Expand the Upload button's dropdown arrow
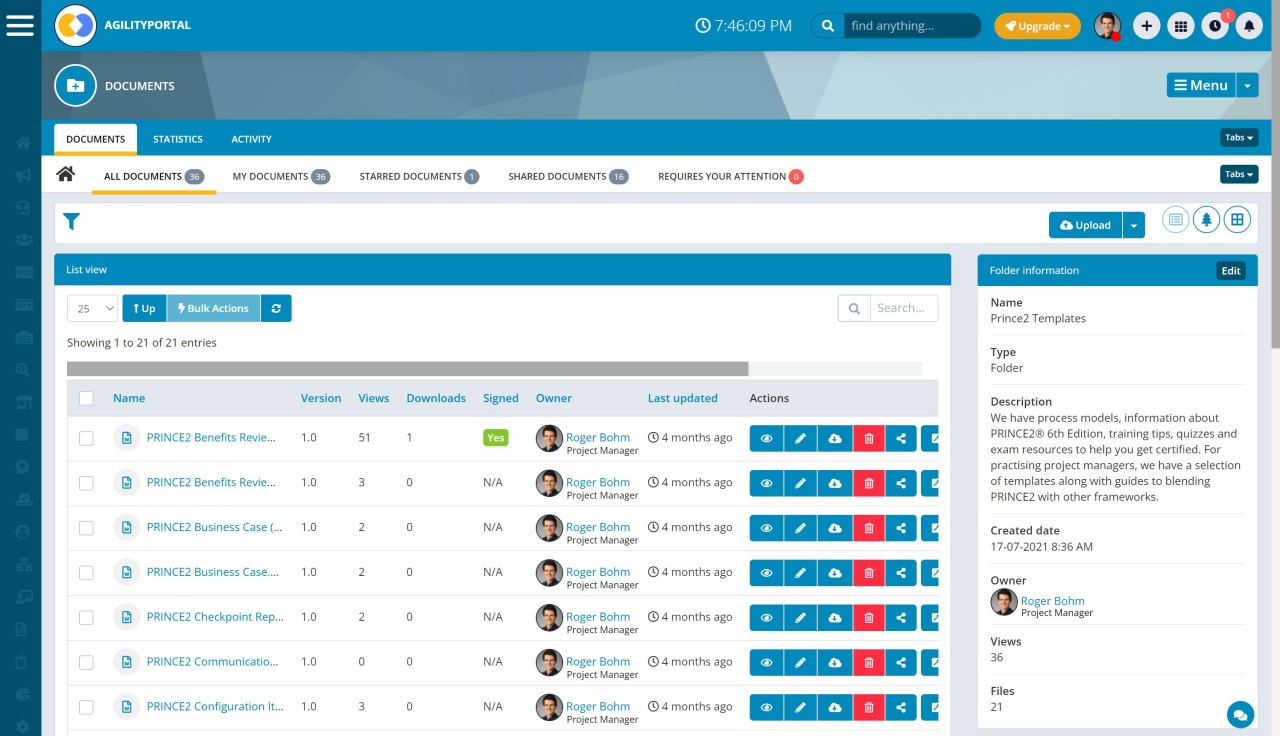This screenshot has height=736, width=1280. [1133, 225]
